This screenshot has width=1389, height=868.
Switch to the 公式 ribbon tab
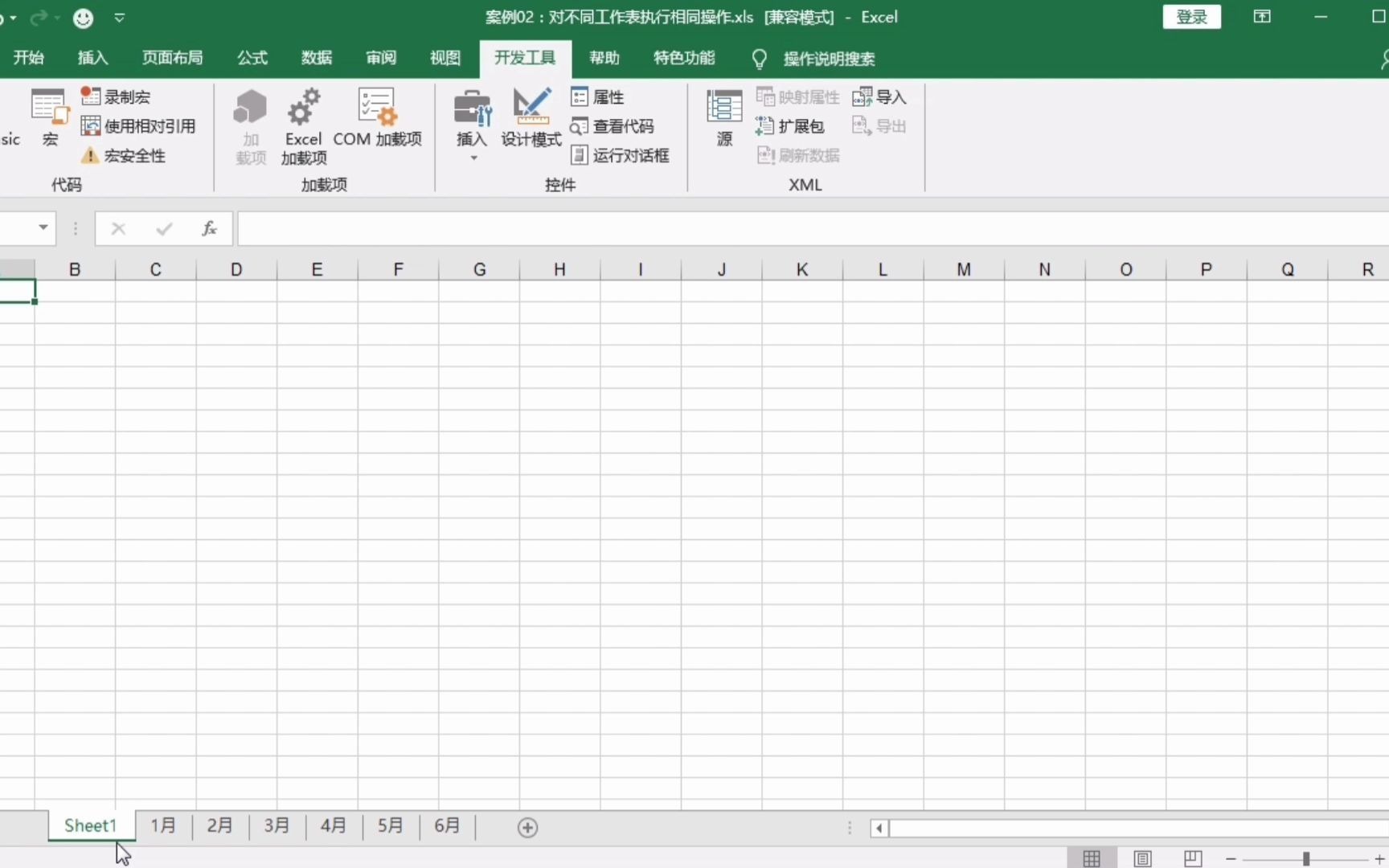[x=252, y=57]
